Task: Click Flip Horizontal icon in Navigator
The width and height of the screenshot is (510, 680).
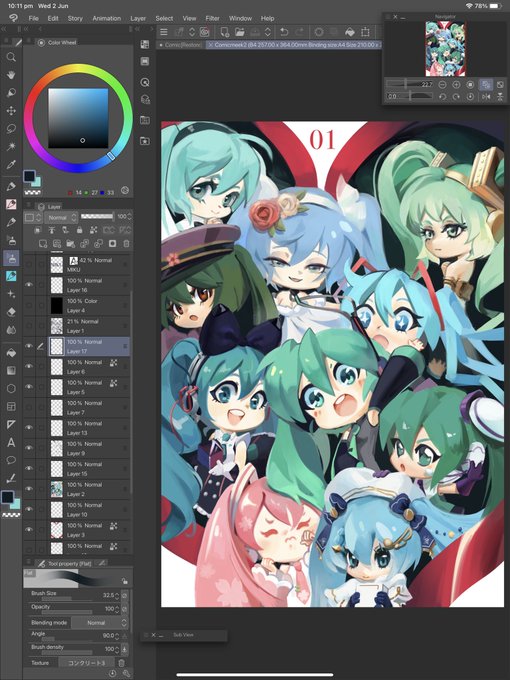Action: tap(486, 97)
